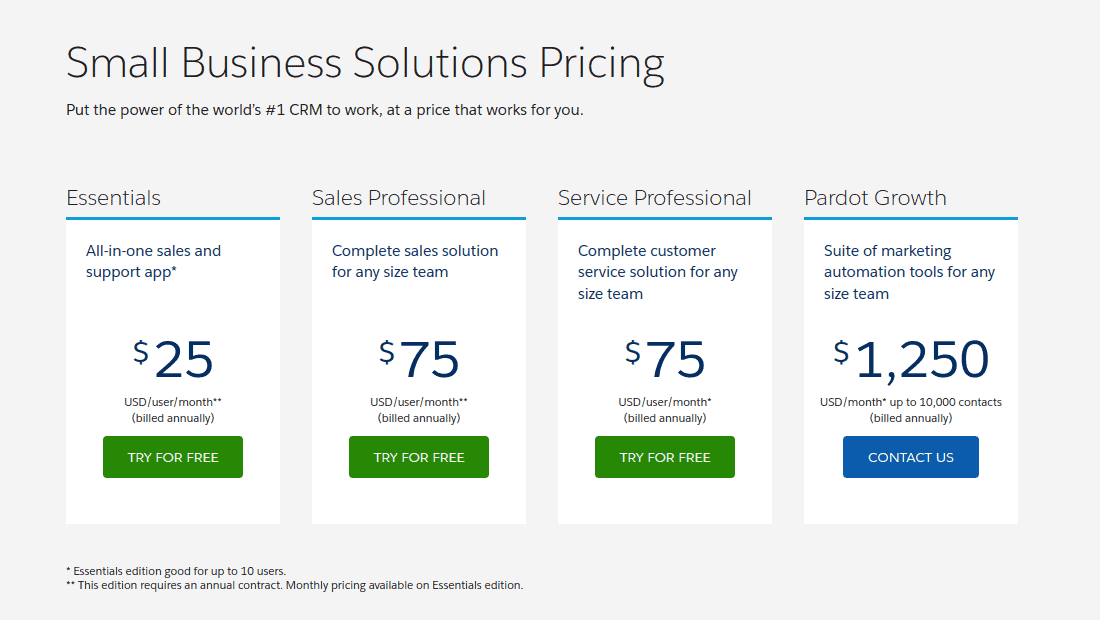The image size is (1100, 620).
Task: Click the $75 Sales Professional price
Action: pyautogui.click(x=419, y=359)
